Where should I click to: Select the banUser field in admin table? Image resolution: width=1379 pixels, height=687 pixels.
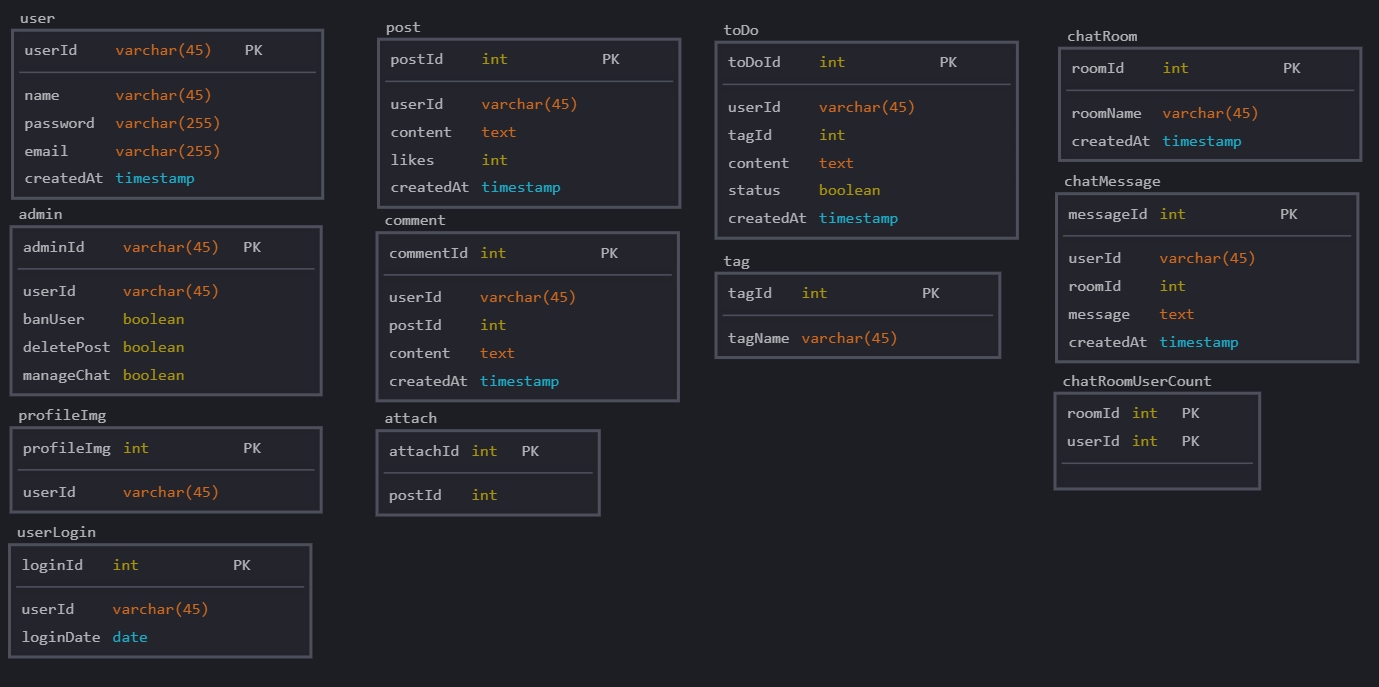(x=54, y=319)
